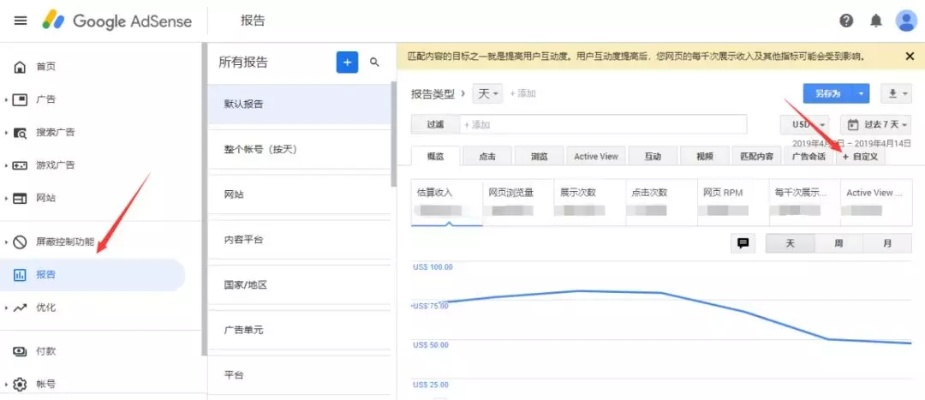The width and height of the screenshot is (925, 400).
Task: Expand the 优化 sidebar arrow
Action: (6, 307)
